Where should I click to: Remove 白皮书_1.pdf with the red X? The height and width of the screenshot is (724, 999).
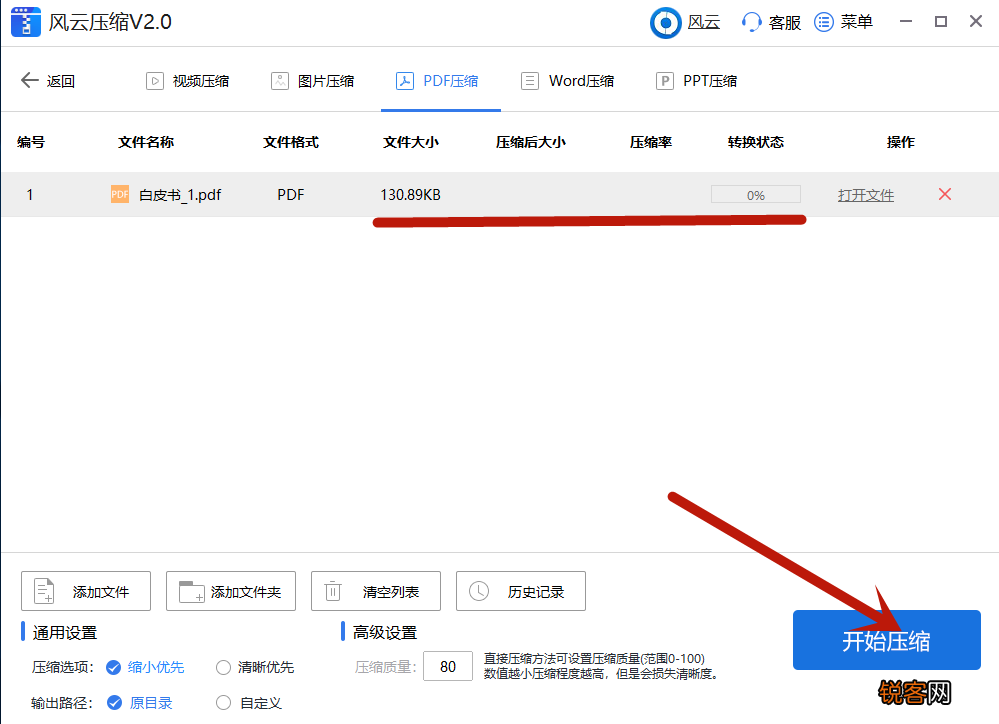pos(945,194)
